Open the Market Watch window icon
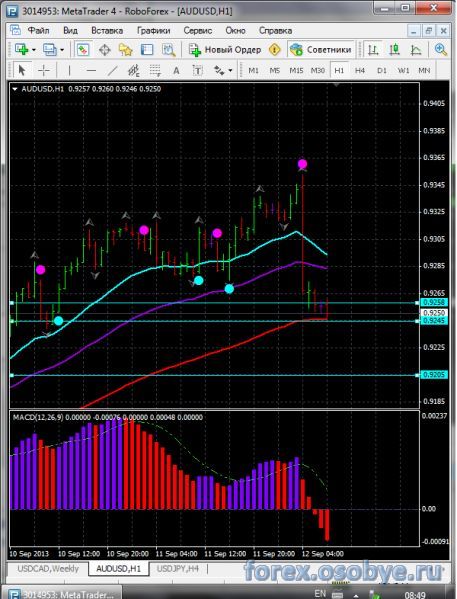Screen dimensions: 457x599 [82, 50]
